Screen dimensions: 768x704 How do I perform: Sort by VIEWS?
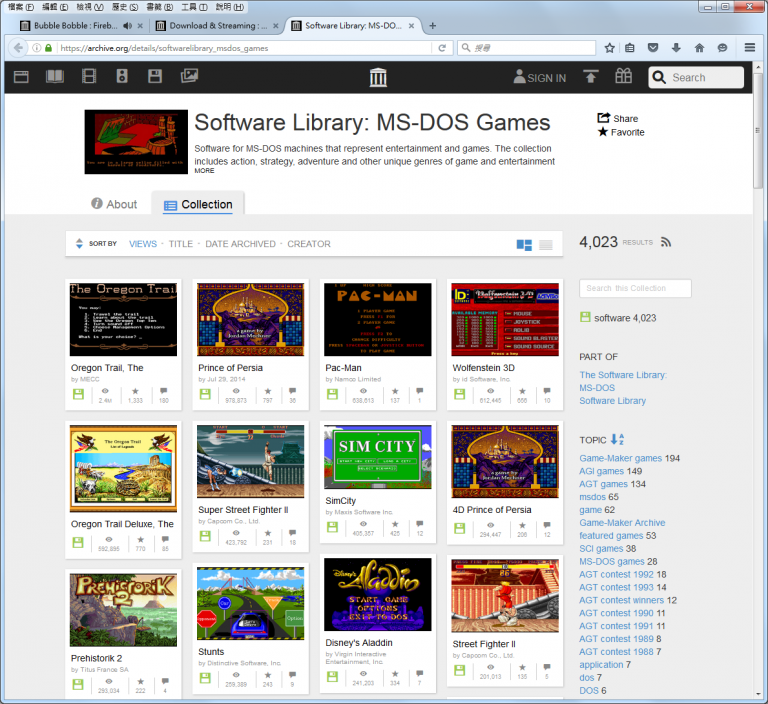tap(143, 244)
